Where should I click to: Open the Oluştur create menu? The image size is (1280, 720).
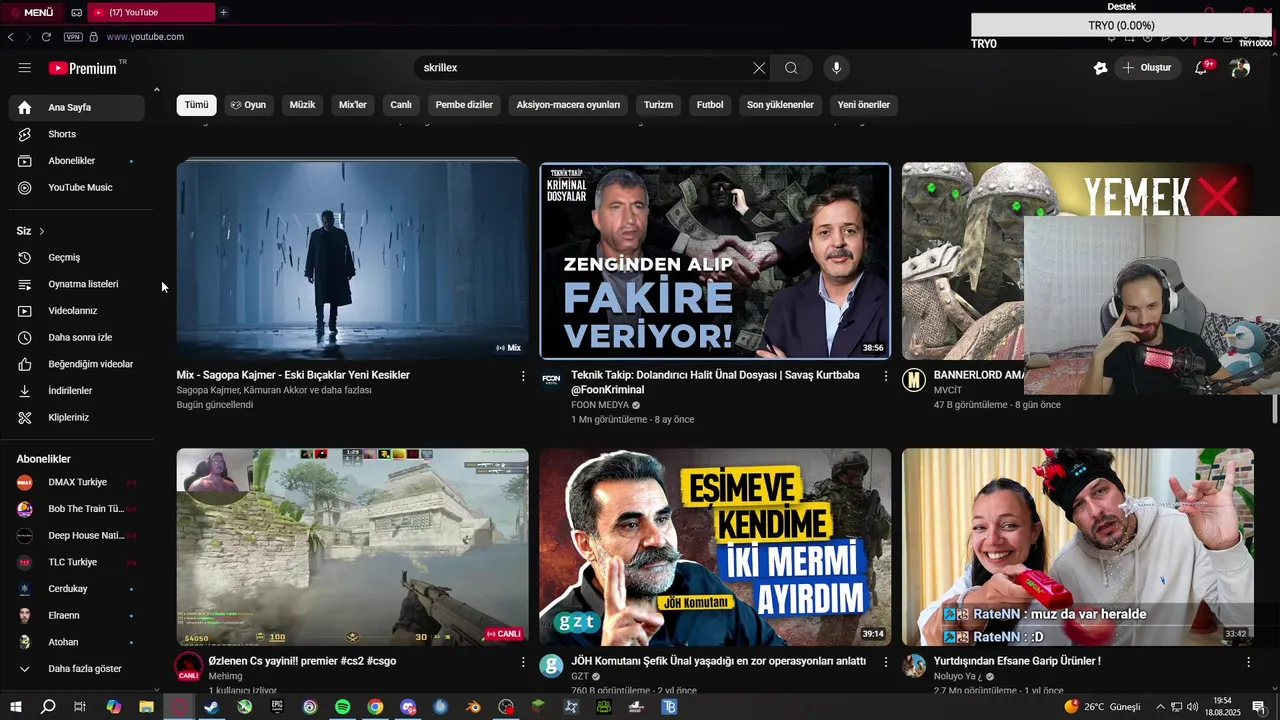coord(1146,68)
